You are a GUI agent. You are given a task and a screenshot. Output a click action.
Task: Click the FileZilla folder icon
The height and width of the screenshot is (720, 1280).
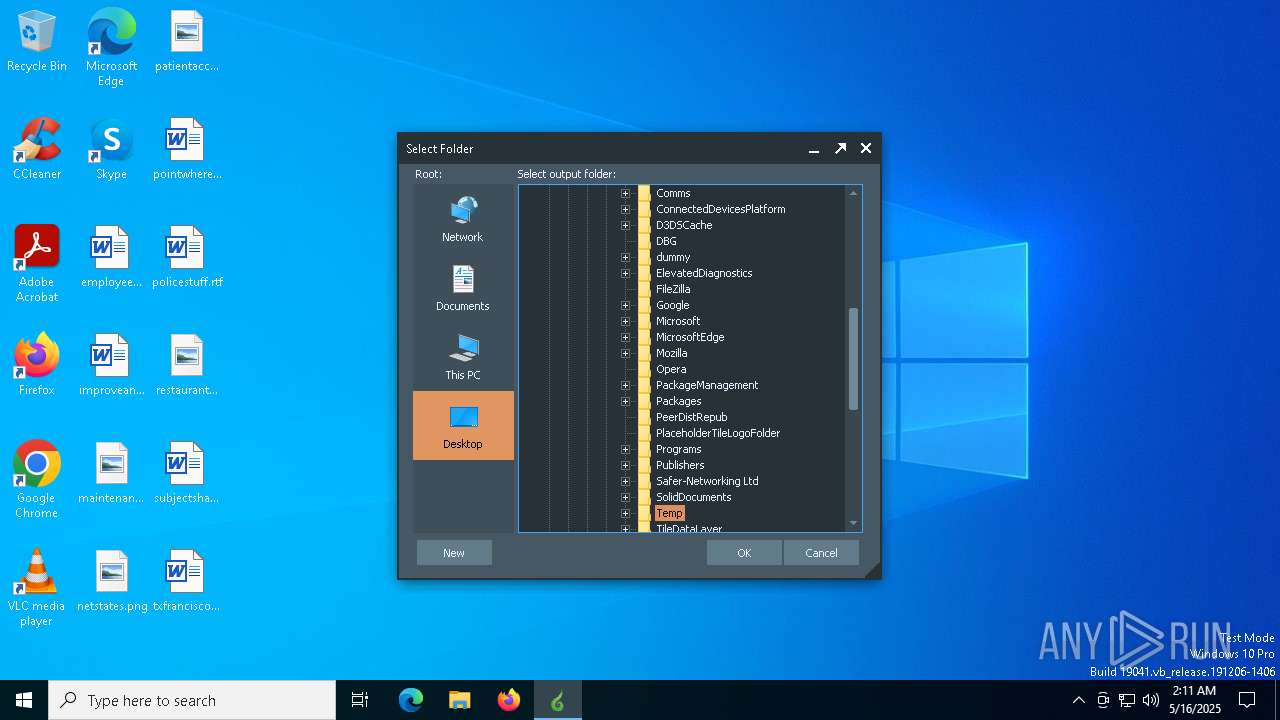point(644,289)
